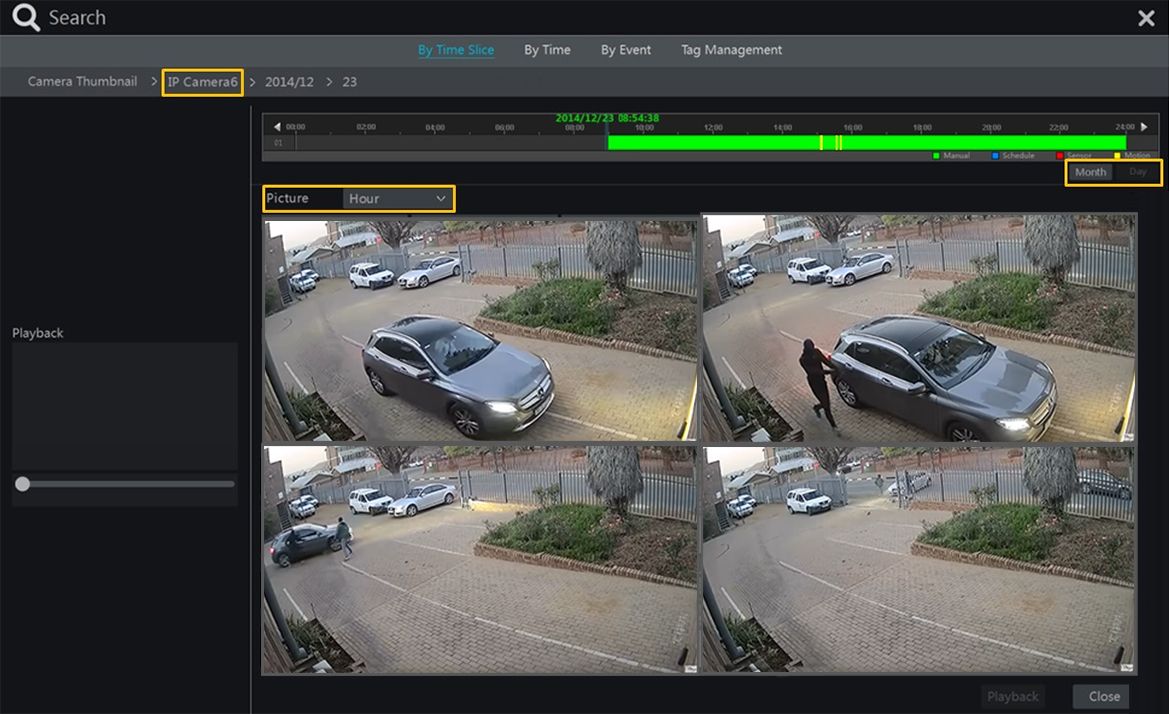Close the Search window with X
Image resolution: width=1169 pixels, height=714 pixels.
(1146, 18)
